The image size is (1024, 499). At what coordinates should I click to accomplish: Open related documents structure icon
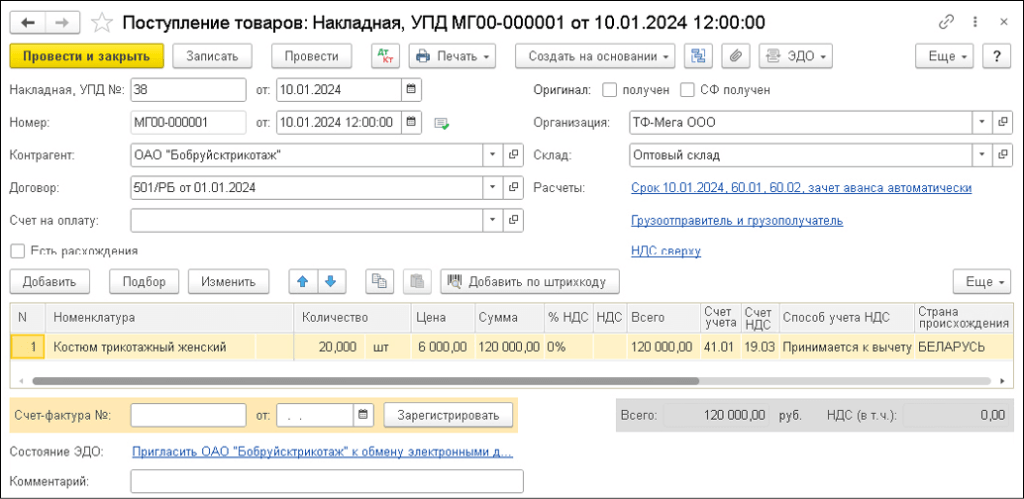[698, 56]
